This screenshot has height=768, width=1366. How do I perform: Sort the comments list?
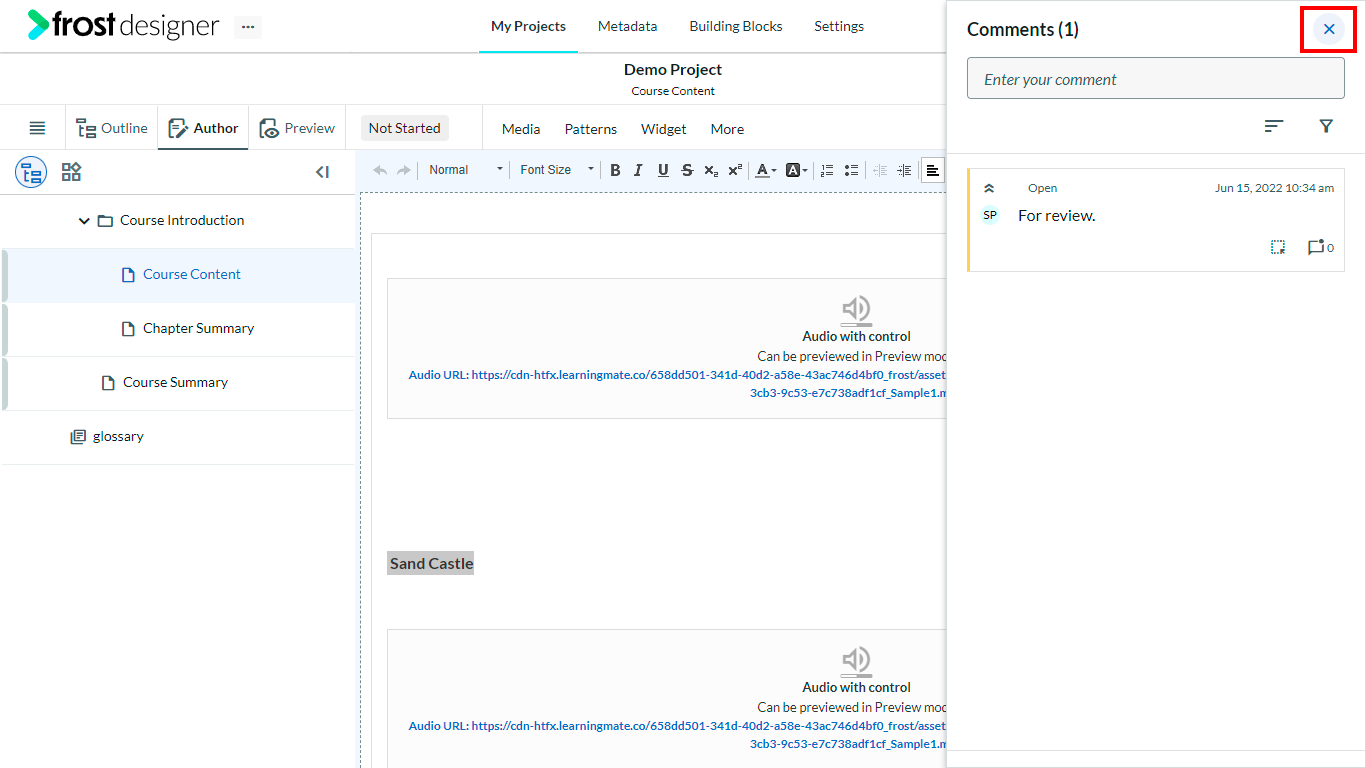(1273, 126)
